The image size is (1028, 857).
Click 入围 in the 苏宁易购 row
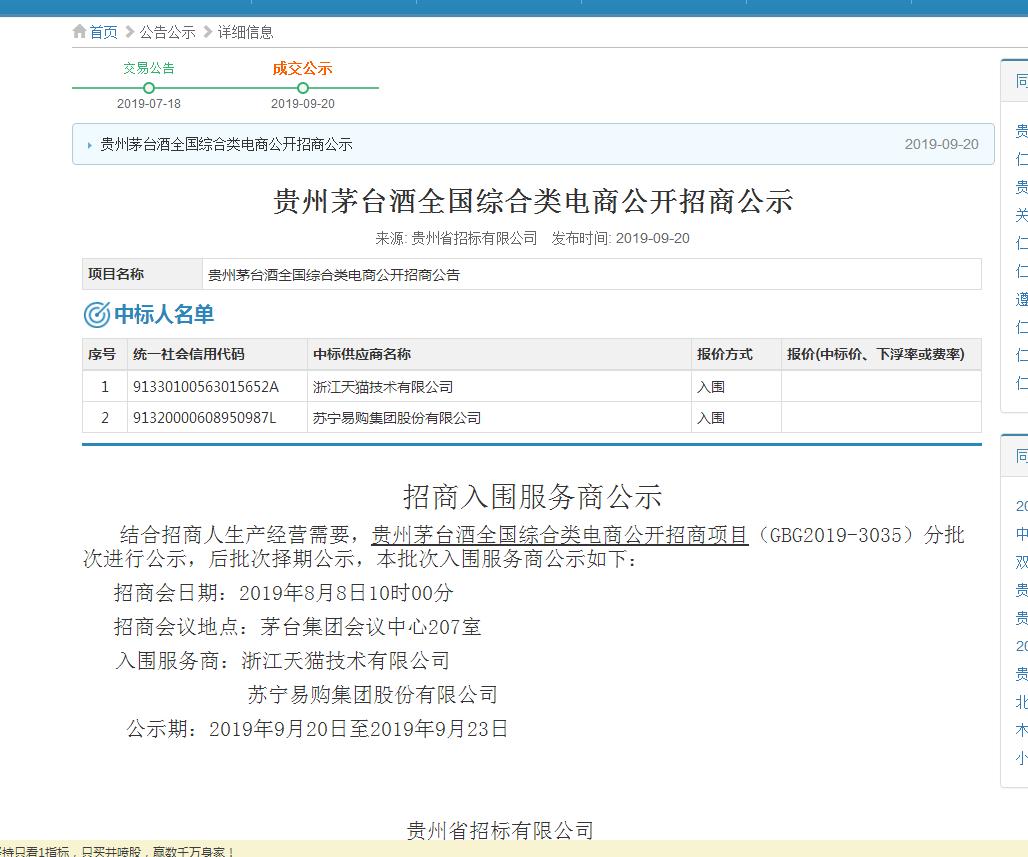[x=711, y=418]
